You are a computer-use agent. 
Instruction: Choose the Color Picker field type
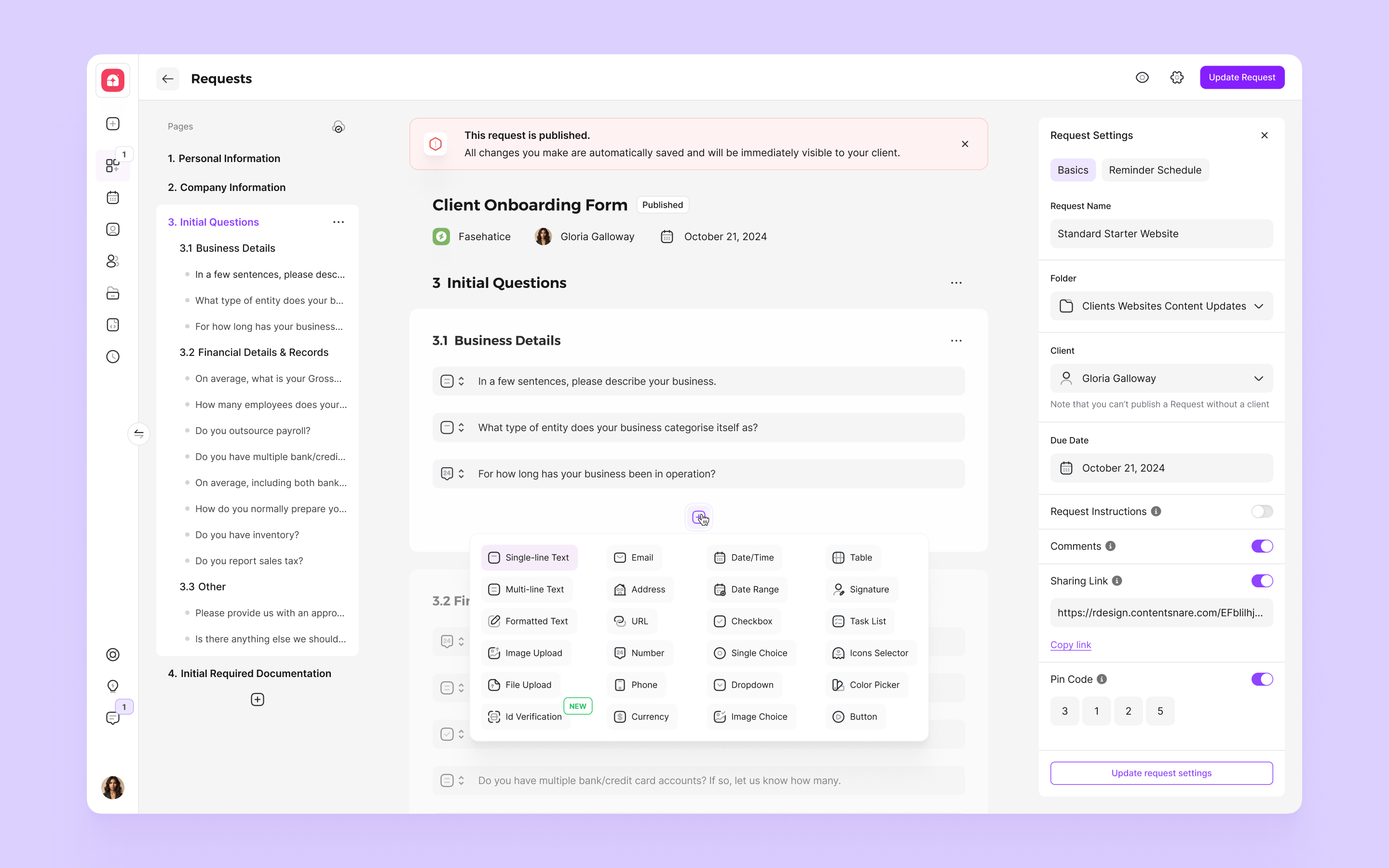tap(866, 685)
